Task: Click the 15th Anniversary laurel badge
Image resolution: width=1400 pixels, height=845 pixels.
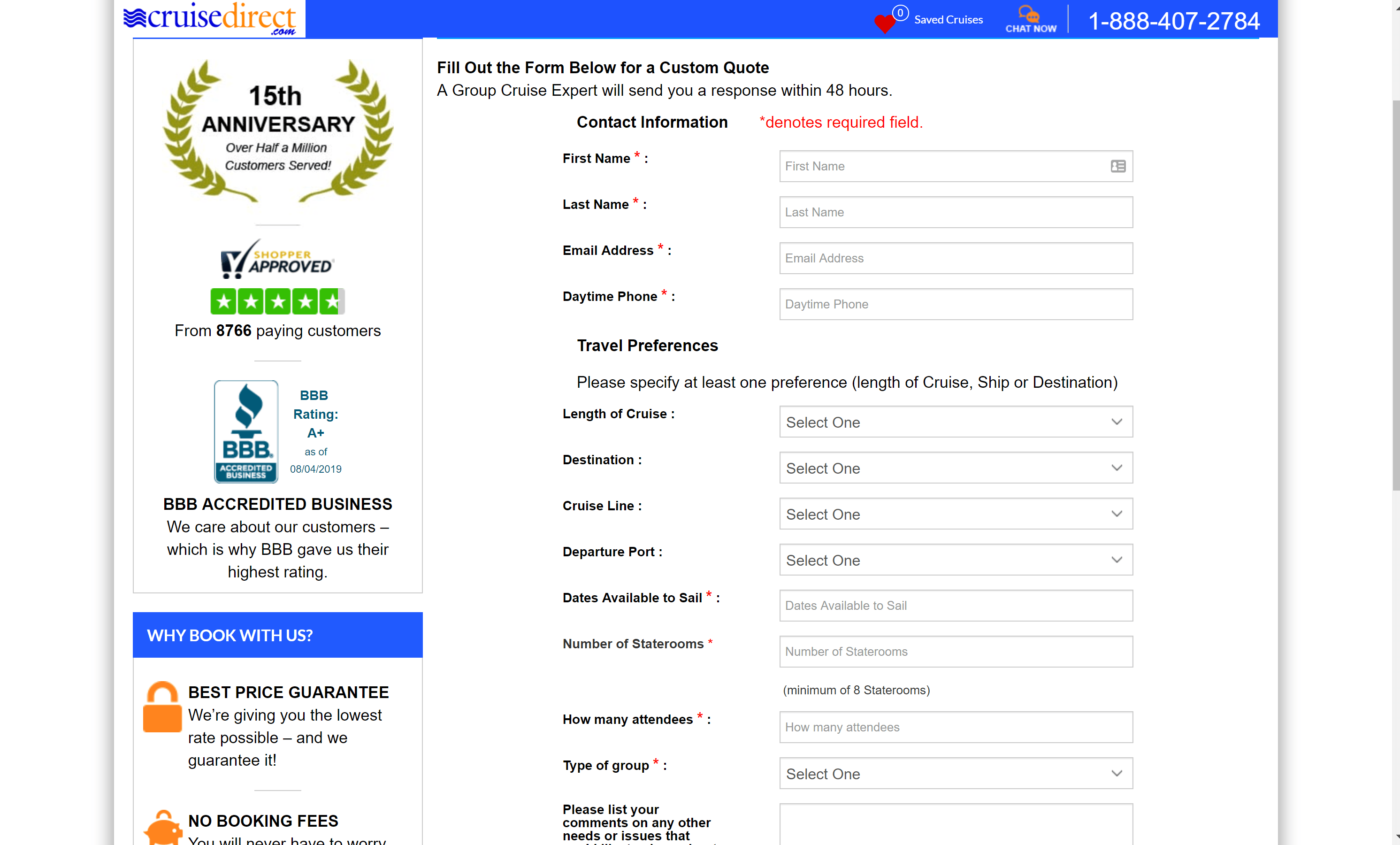Action: pos(278,131)
